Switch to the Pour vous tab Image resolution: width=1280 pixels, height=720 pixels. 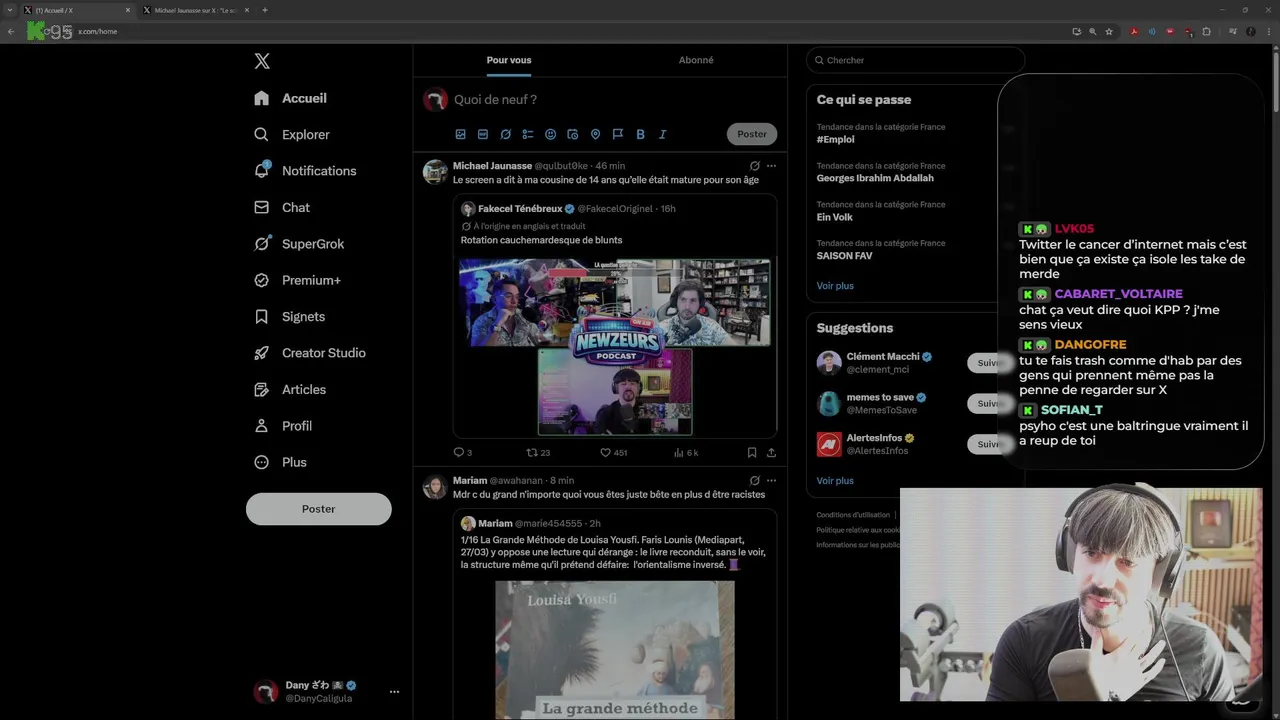click(x=509, y=60)
